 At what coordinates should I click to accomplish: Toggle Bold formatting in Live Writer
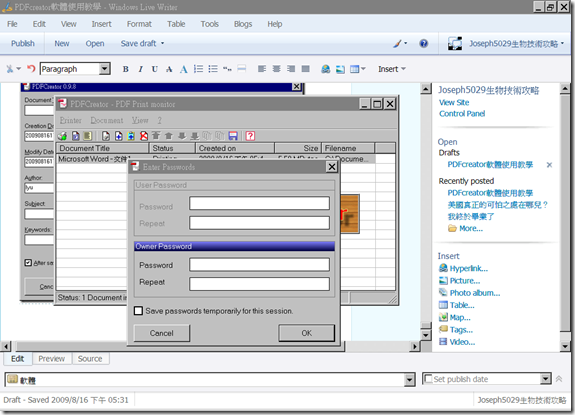coord(125,69)
